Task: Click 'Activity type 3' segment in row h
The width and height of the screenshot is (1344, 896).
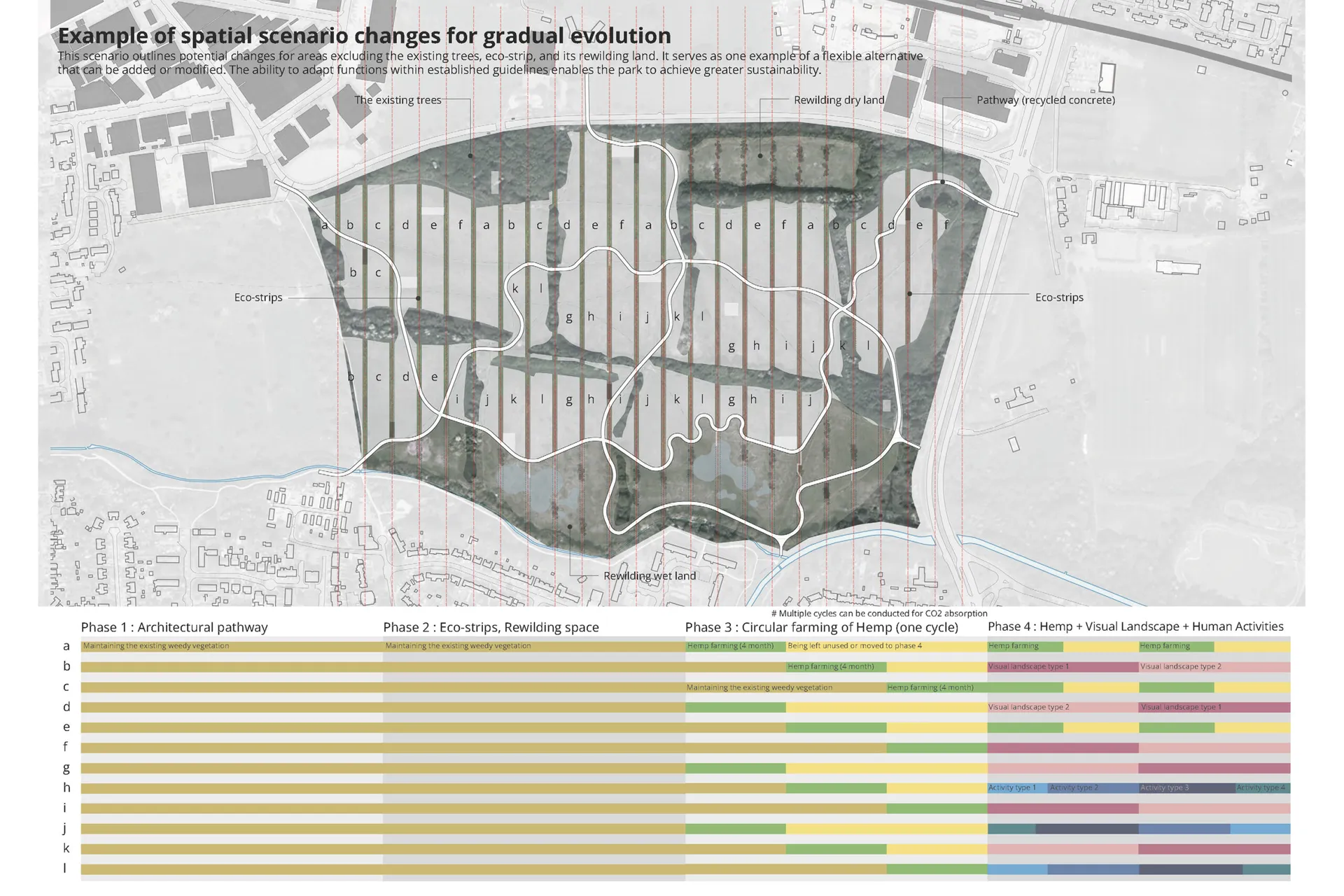Action: 1186,787
